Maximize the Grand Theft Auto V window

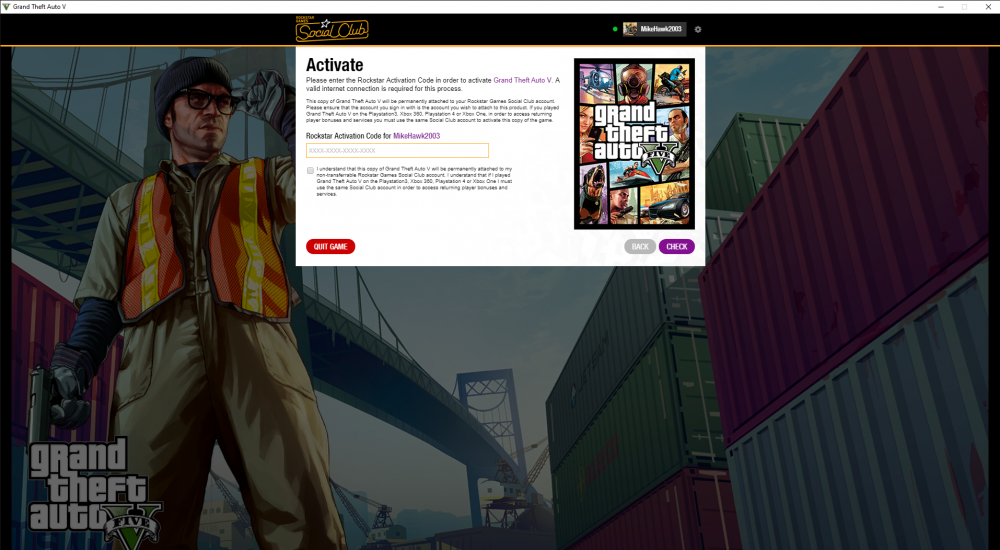click(964, 6)
